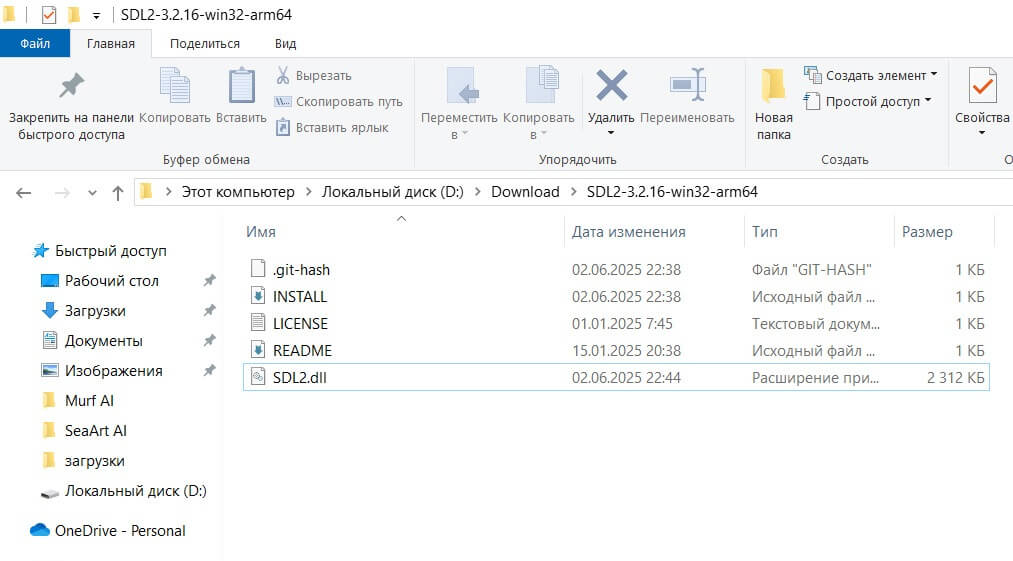Click the LICENSE text document icon
This screenshot has width=1013, height=561.
pyautogui.click(x=258, y=323)
